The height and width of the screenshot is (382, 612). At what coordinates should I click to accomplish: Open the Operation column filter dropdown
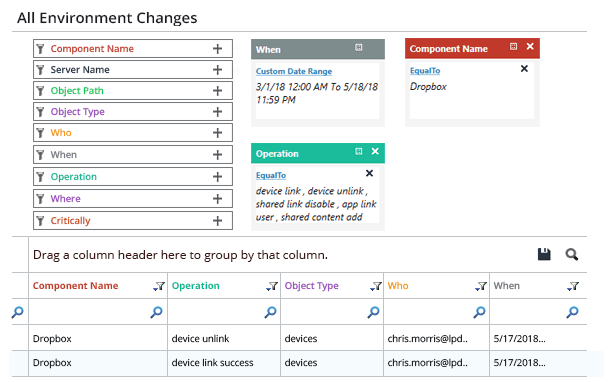(x=272, y=286)
